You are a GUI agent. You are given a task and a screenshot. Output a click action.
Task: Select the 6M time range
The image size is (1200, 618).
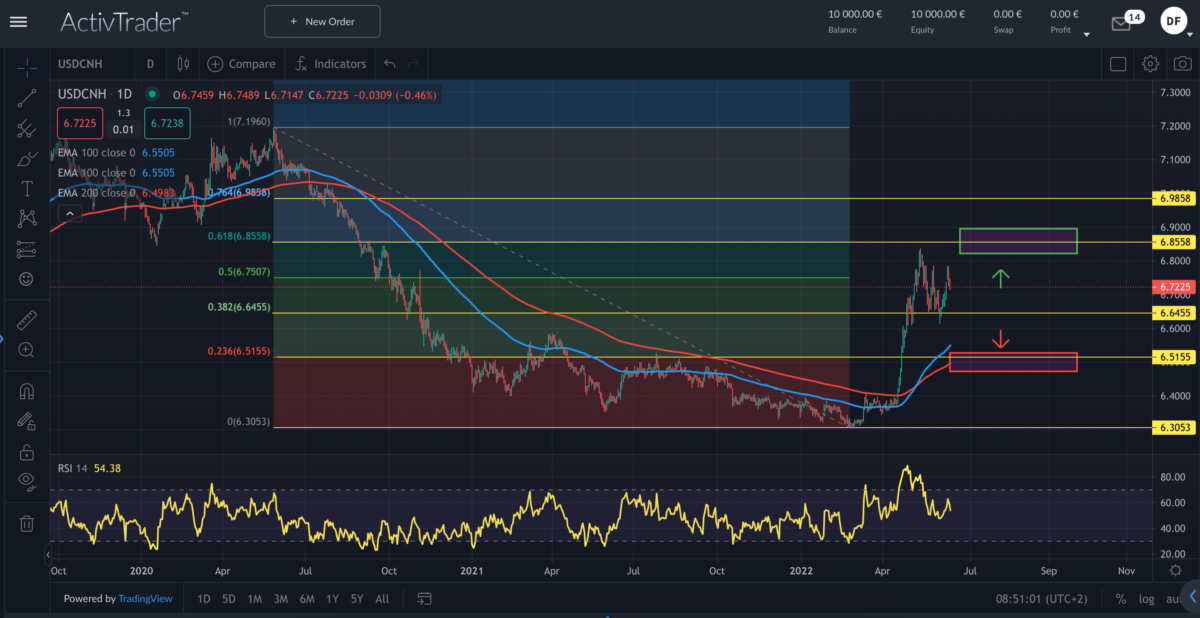307,599
